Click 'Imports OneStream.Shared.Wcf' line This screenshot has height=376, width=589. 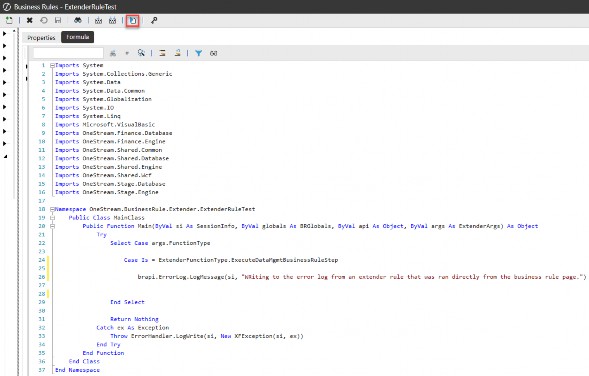[x=103, y=175]
